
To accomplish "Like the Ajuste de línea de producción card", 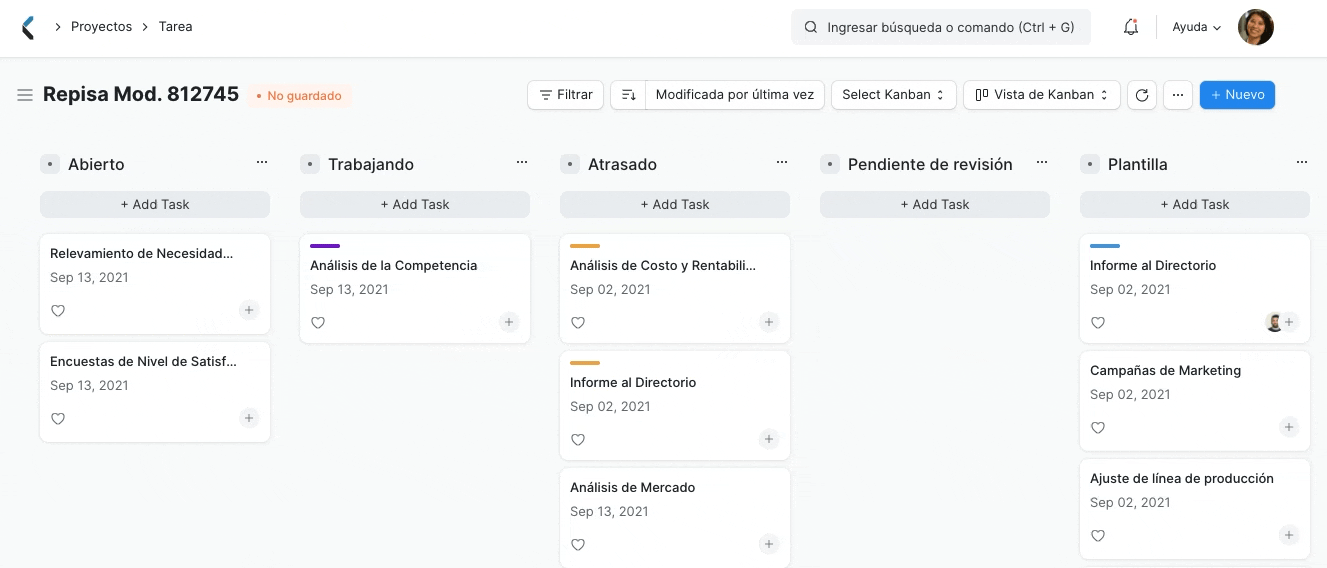I will [1098, 536].
